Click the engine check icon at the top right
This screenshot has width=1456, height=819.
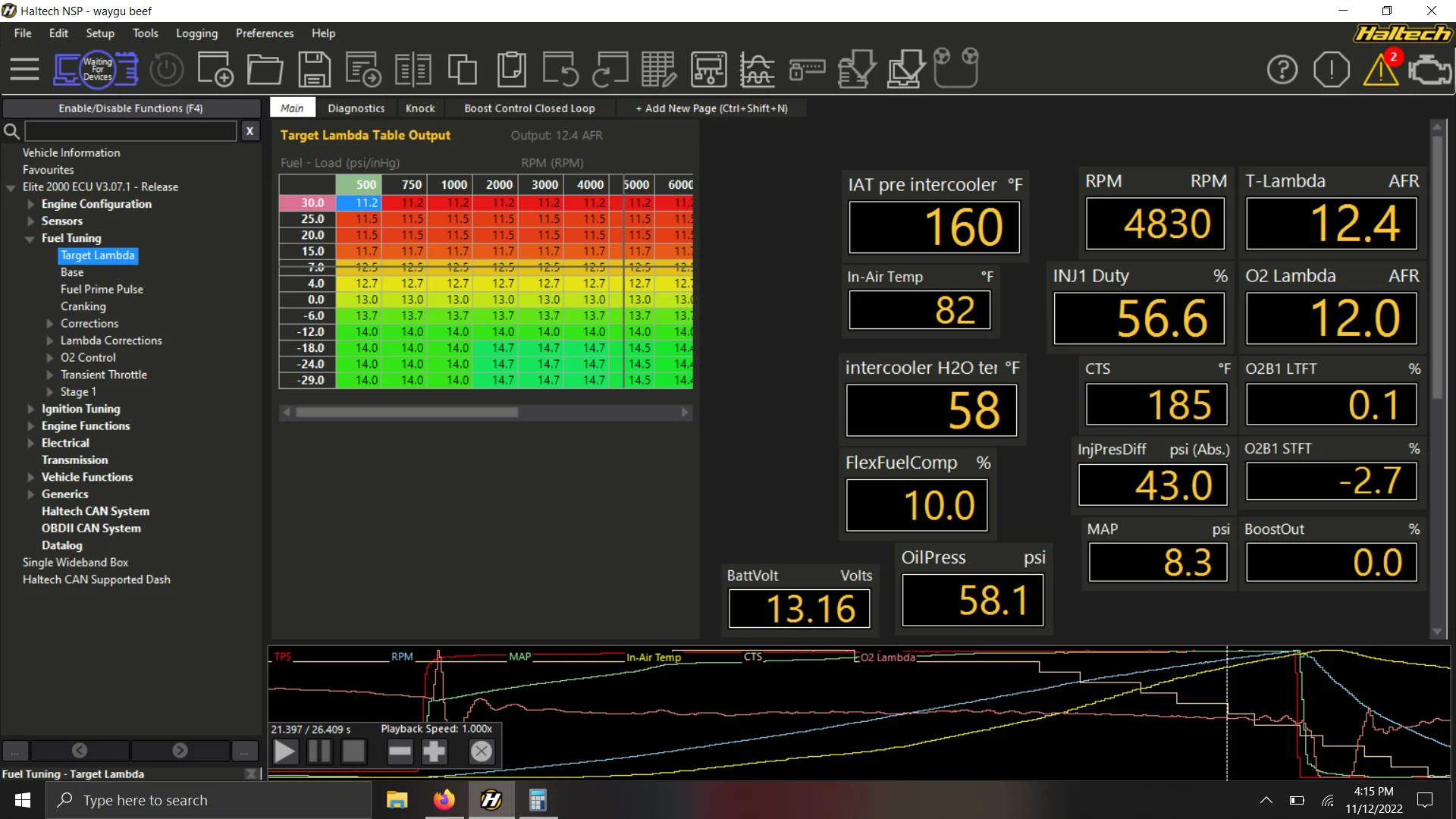[x=1429, y=69]
